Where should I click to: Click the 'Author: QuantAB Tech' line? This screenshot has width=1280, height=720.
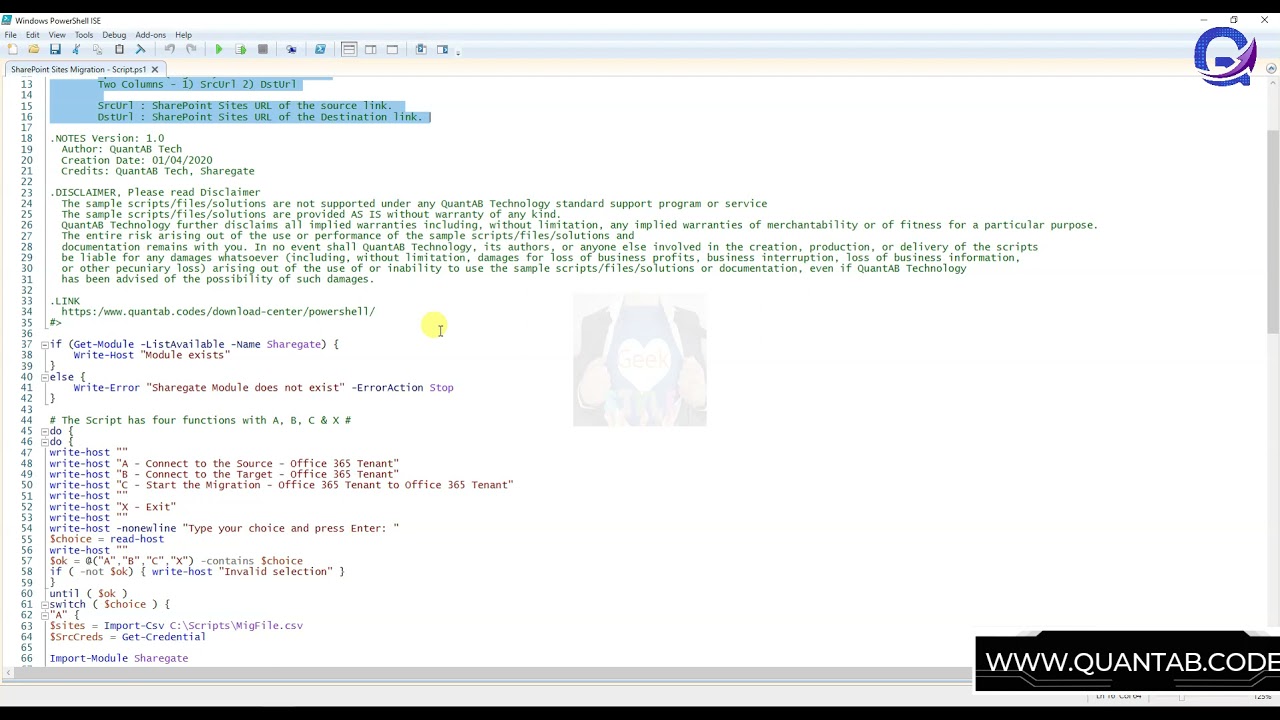pyautogui.click(x=121, y=149)
